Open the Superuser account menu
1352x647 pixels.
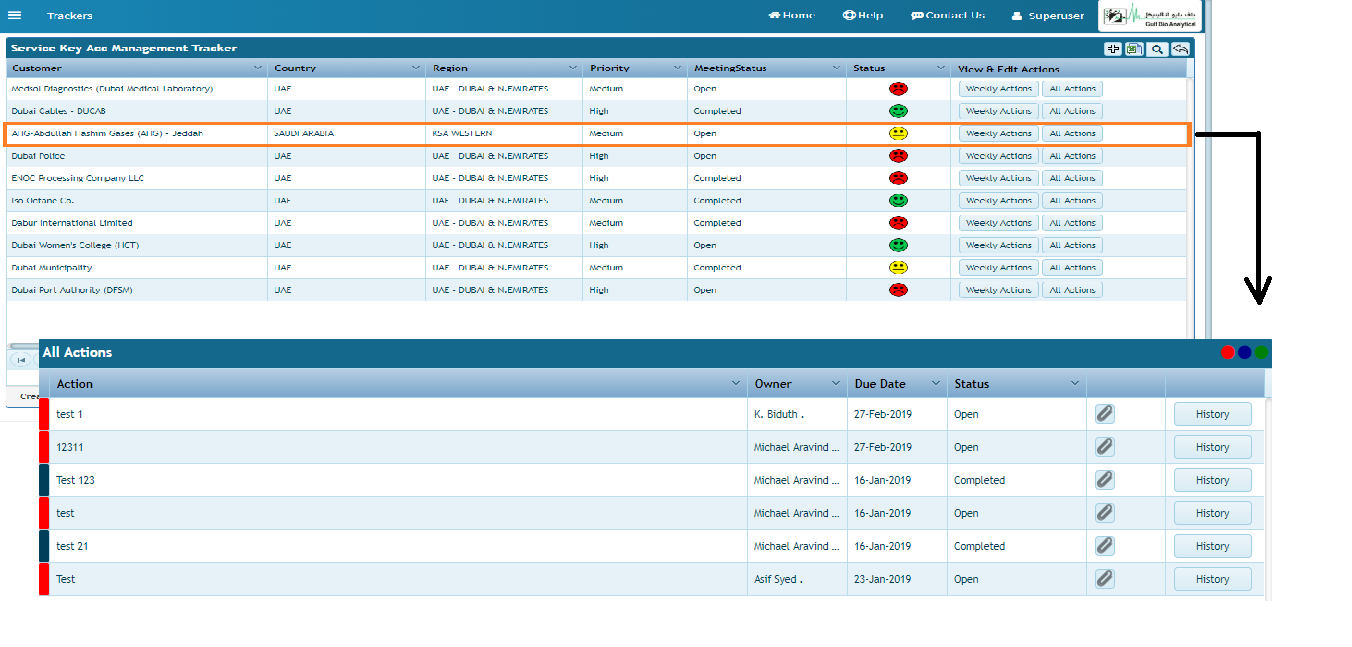point(1047,16)
